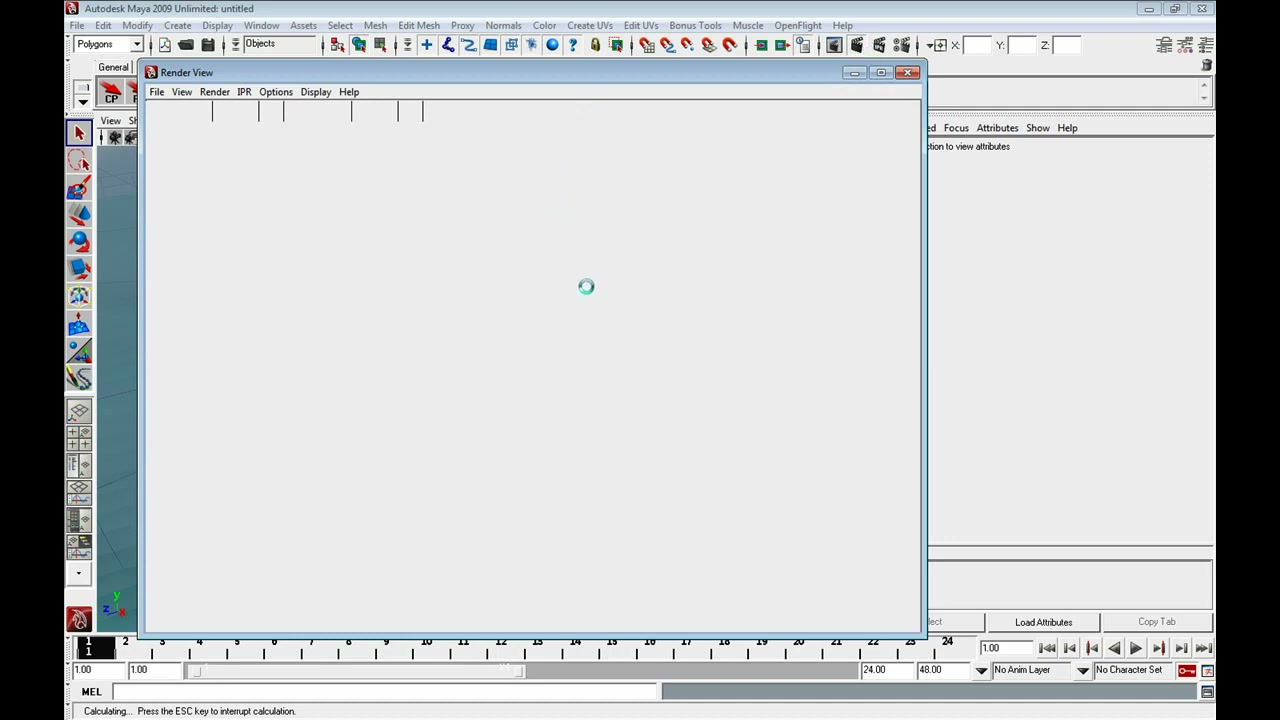Switch to the General shelf tab
The image size is (1280, 720).
point(113,67)
